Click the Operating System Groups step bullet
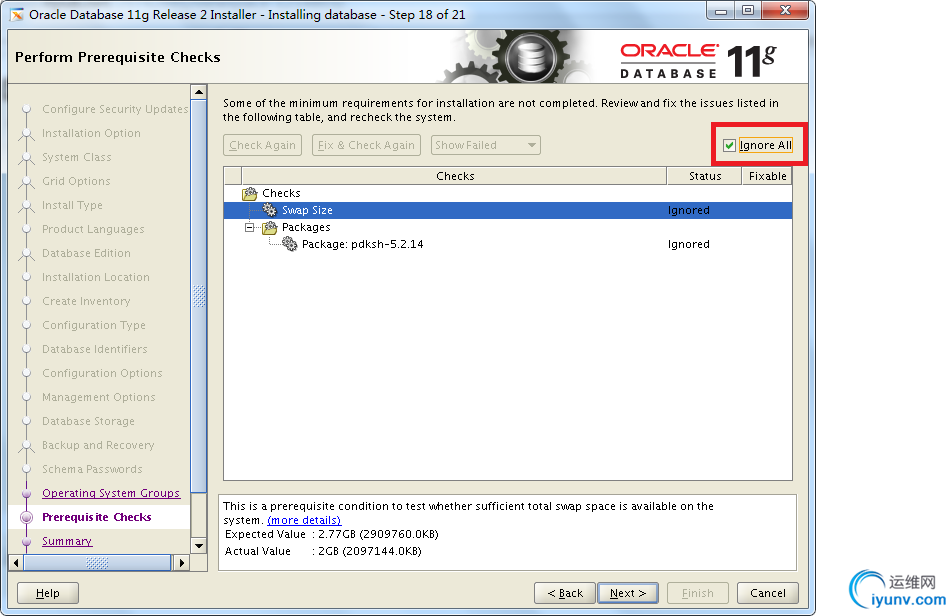The image size is (952, 616). click(x=26, y=493)
